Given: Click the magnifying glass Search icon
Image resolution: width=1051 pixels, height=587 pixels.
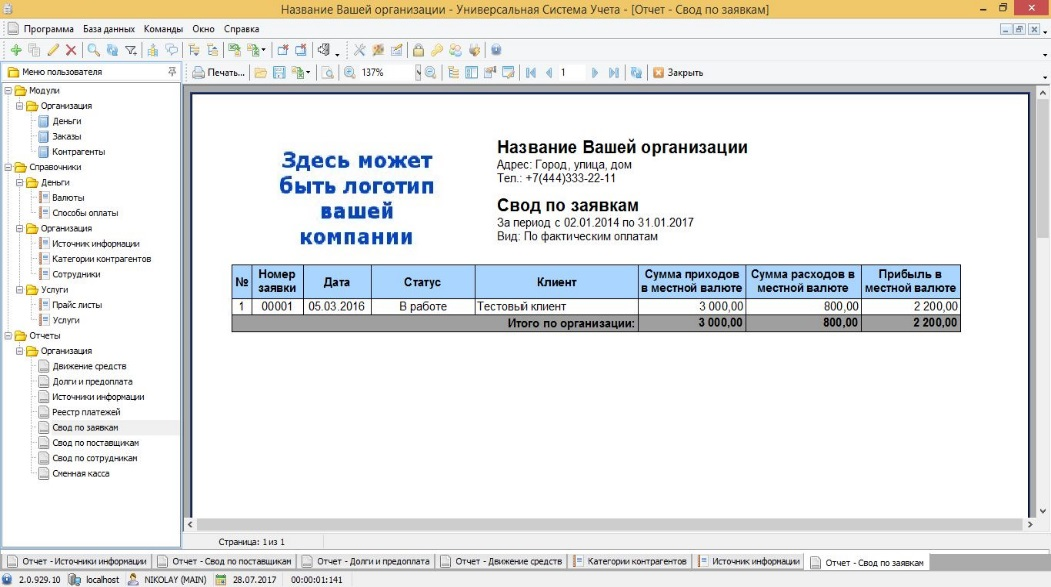Looking at the screenshot, I should (94, 50).
